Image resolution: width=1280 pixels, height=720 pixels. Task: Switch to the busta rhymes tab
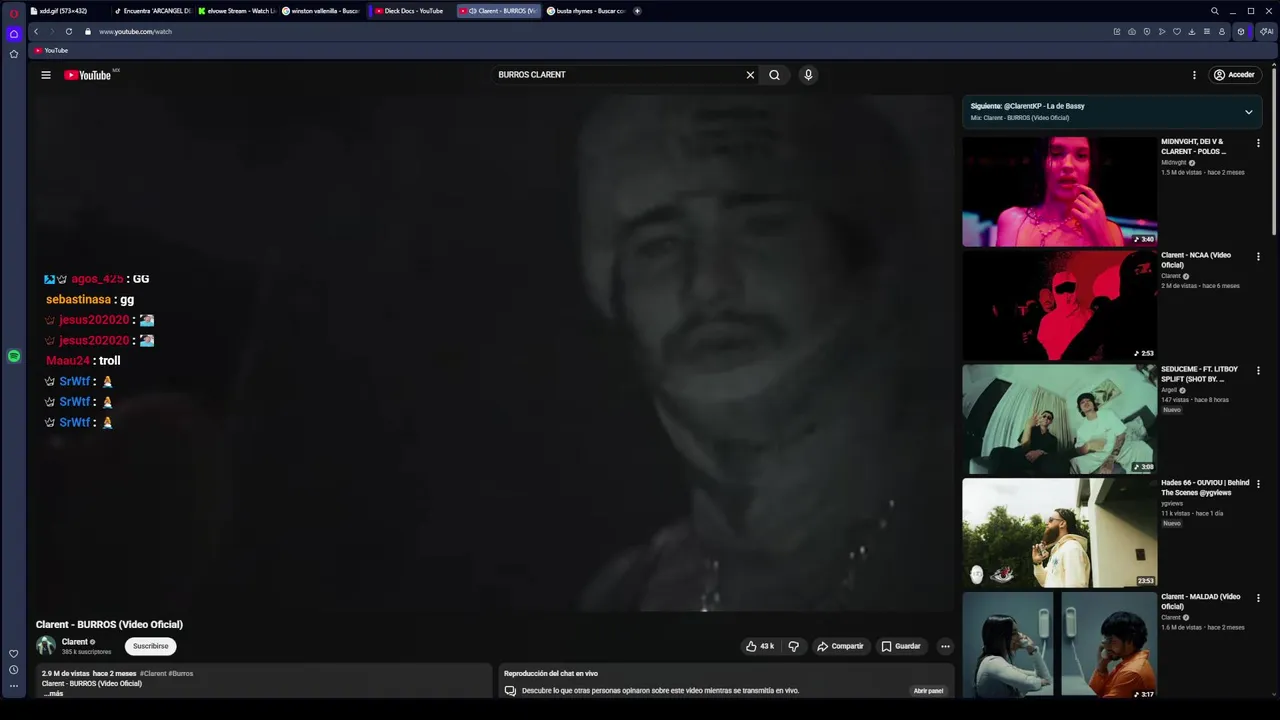click(x=586, y=11)
